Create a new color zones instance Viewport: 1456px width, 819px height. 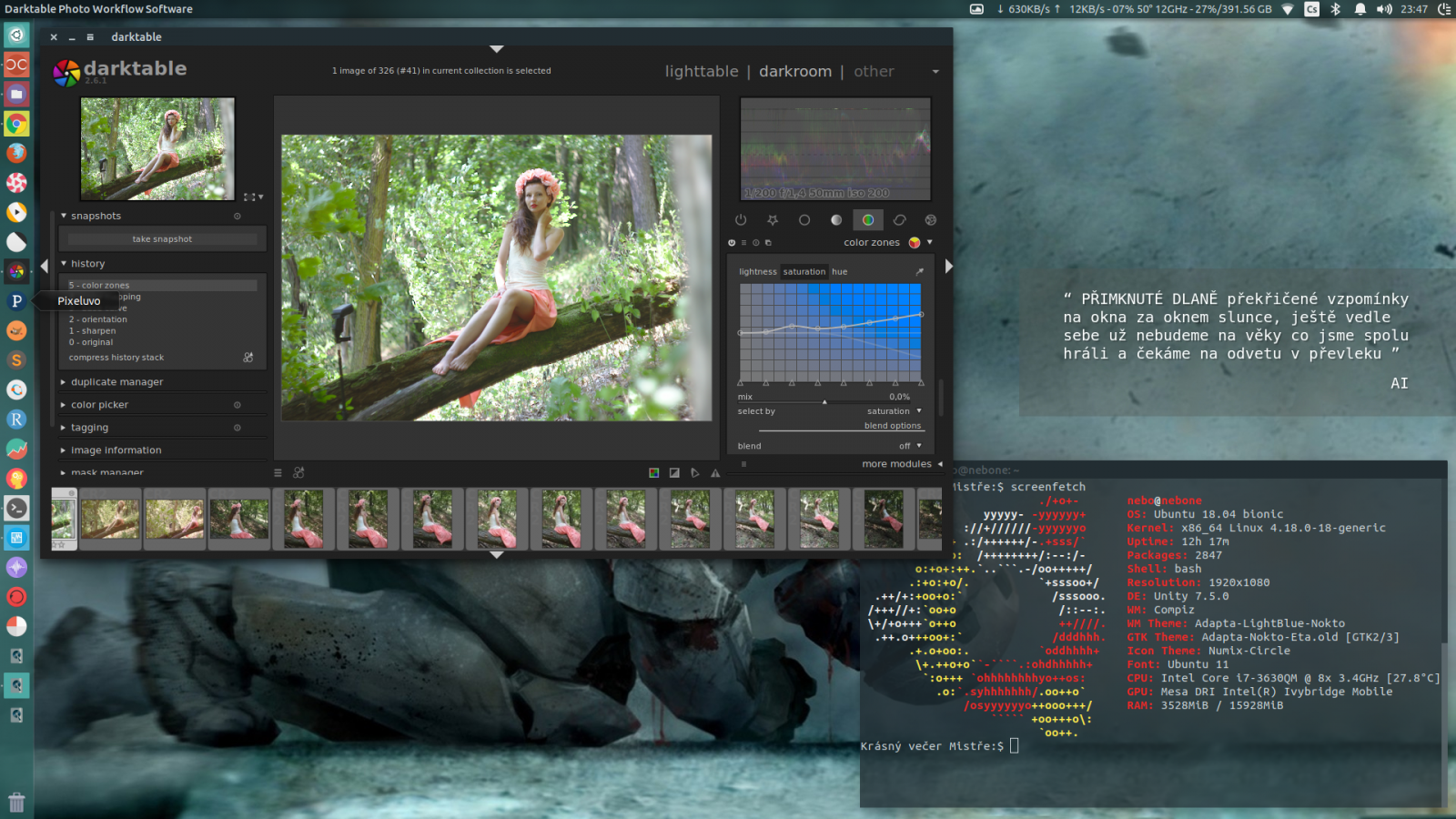coord(770,243)
